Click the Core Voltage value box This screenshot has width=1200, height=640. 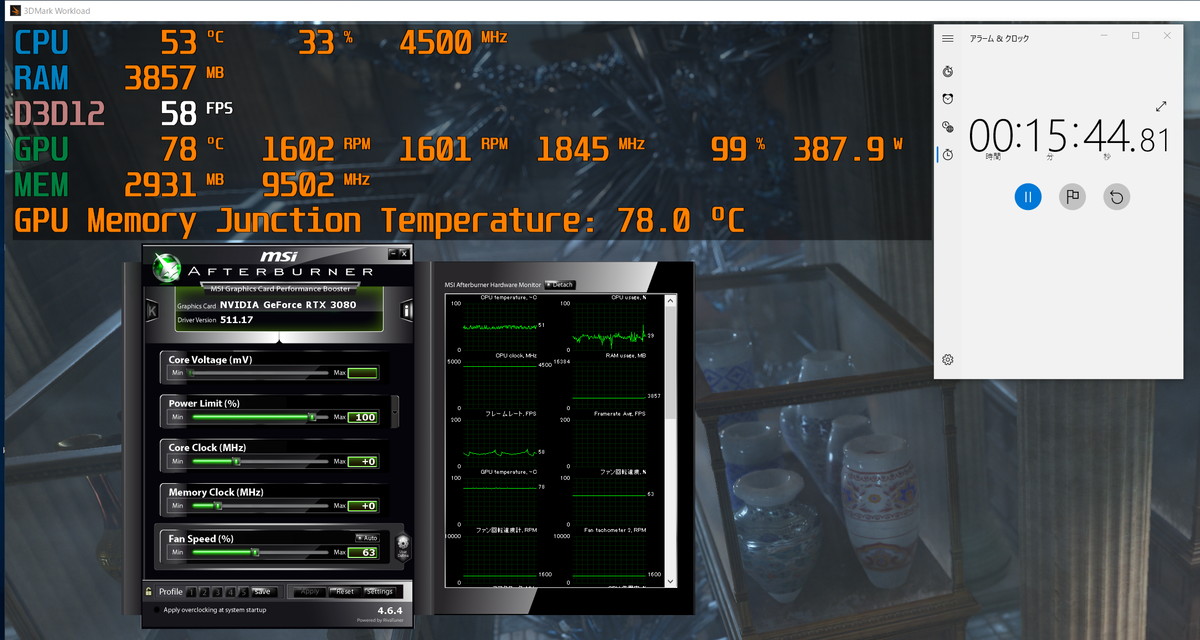click(x=362, y=373)
